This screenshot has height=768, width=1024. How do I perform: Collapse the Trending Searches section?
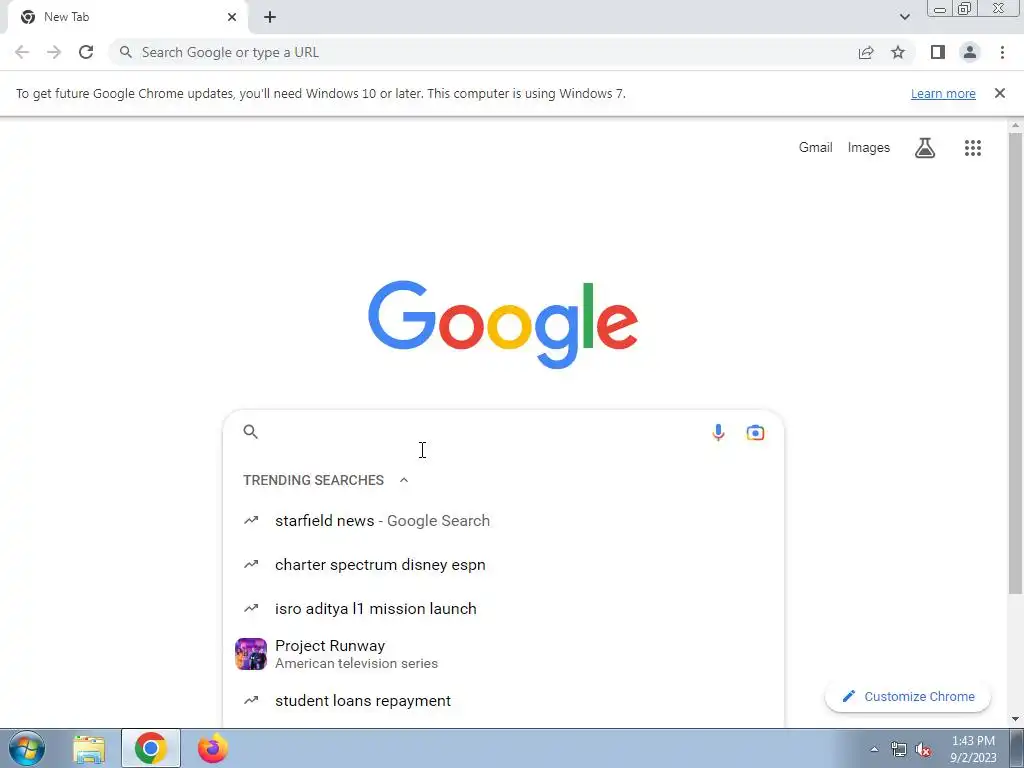tap(404, 480)
